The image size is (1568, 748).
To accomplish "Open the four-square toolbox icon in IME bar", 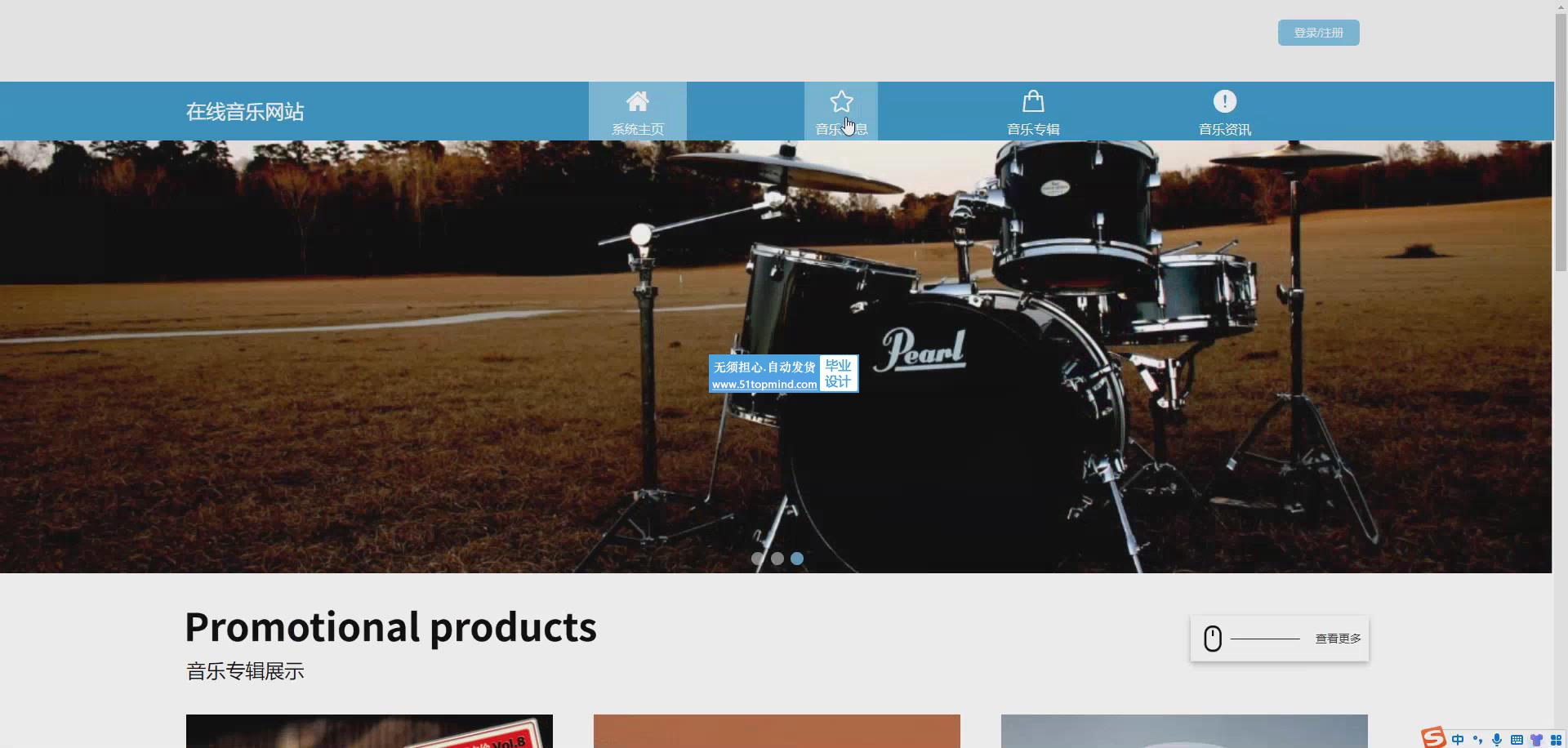I will click(x=1556, y=740).
